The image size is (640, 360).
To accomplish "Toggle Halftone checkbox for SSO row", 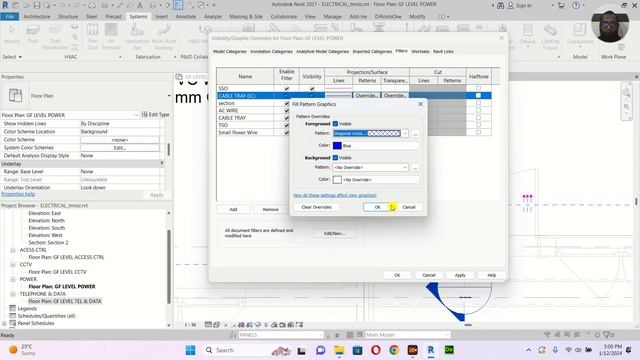I will coord(478,88).
